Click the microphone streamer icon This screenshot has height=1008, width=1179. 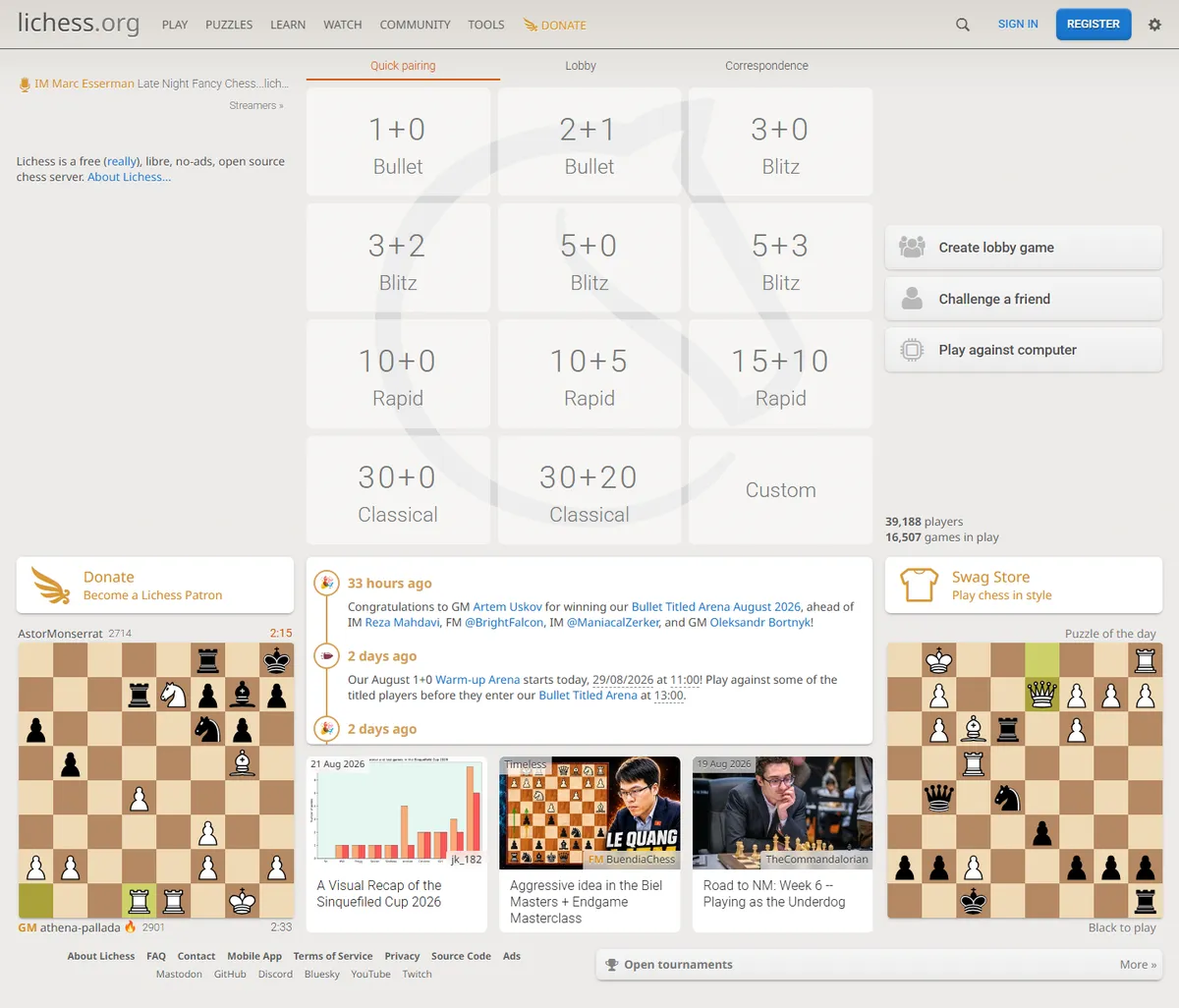(25, 84)
